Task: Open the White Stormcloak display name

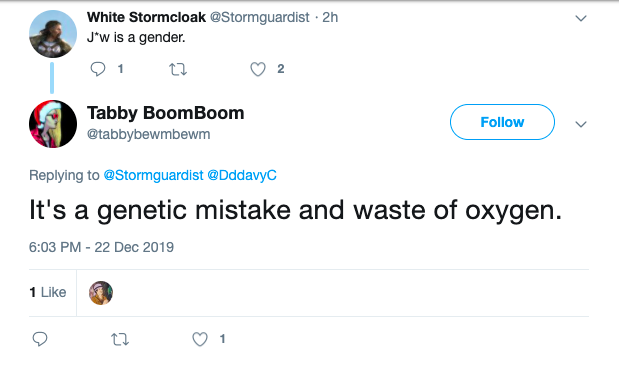Action: click(146, 17)
